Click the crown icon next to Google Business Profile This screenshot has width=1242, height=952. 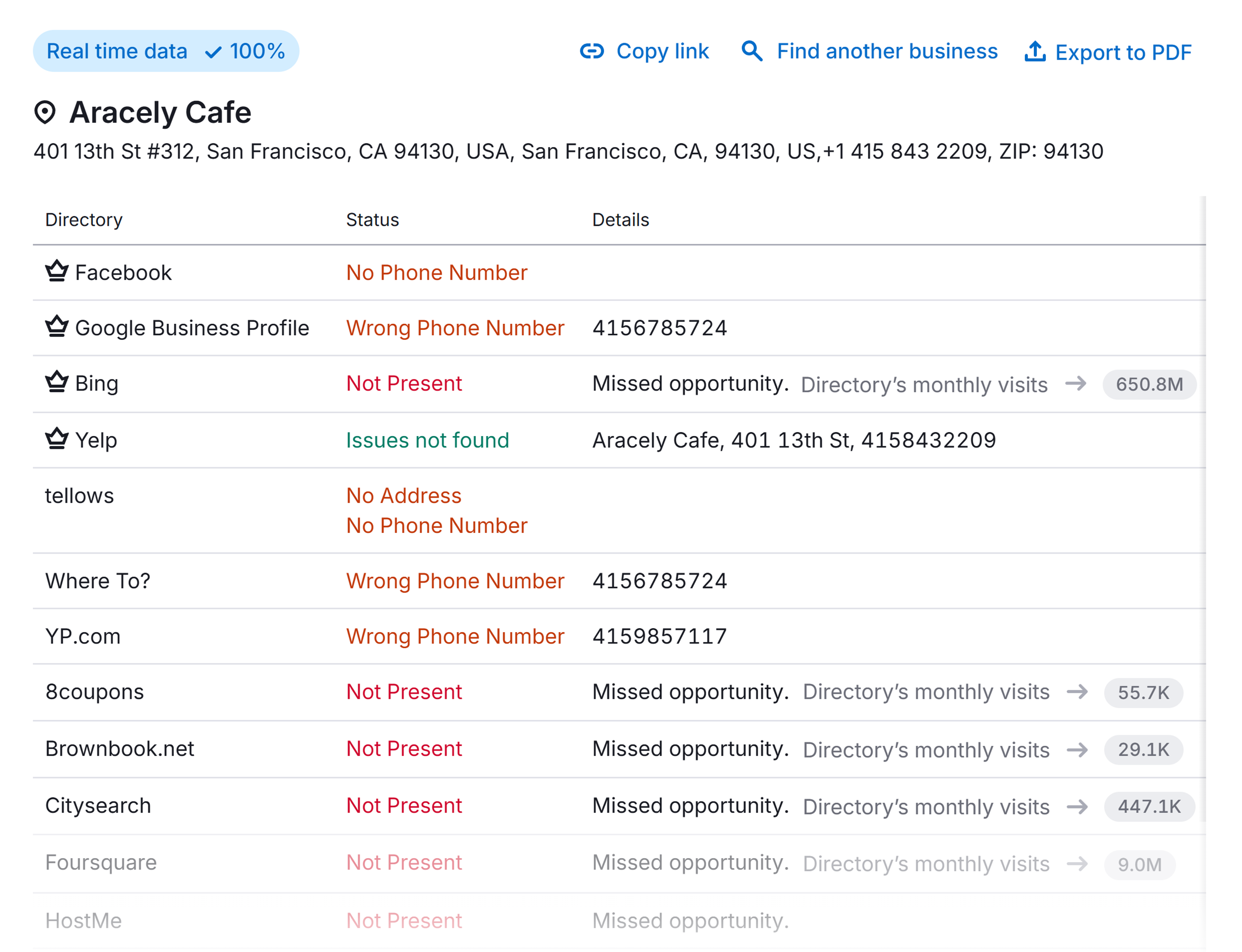pos(57,326)
